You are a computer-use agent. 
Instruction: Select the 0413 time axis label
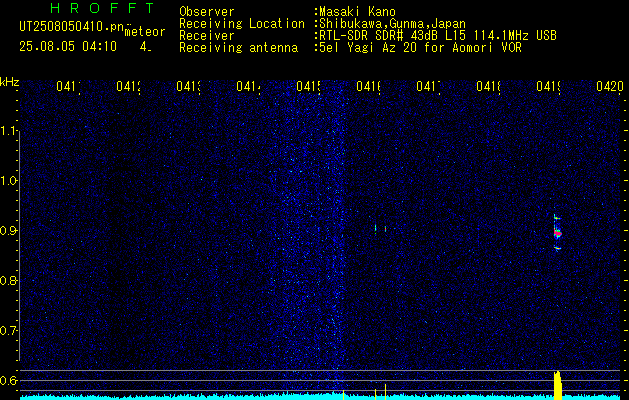(x=189, y=86)
